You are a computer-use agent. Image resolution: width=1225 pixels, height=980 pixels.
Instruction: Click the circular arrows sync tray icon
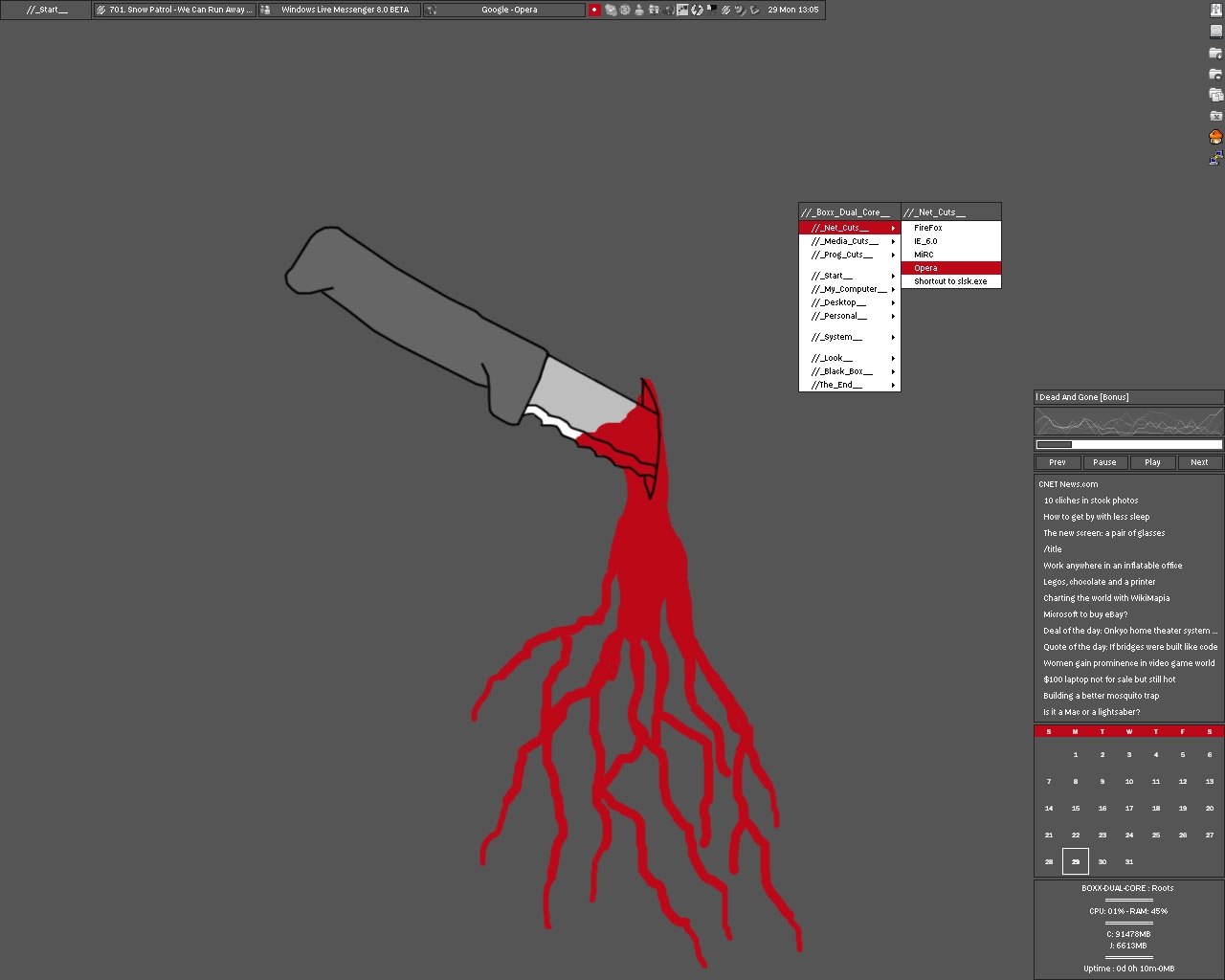tap(697, 10)
